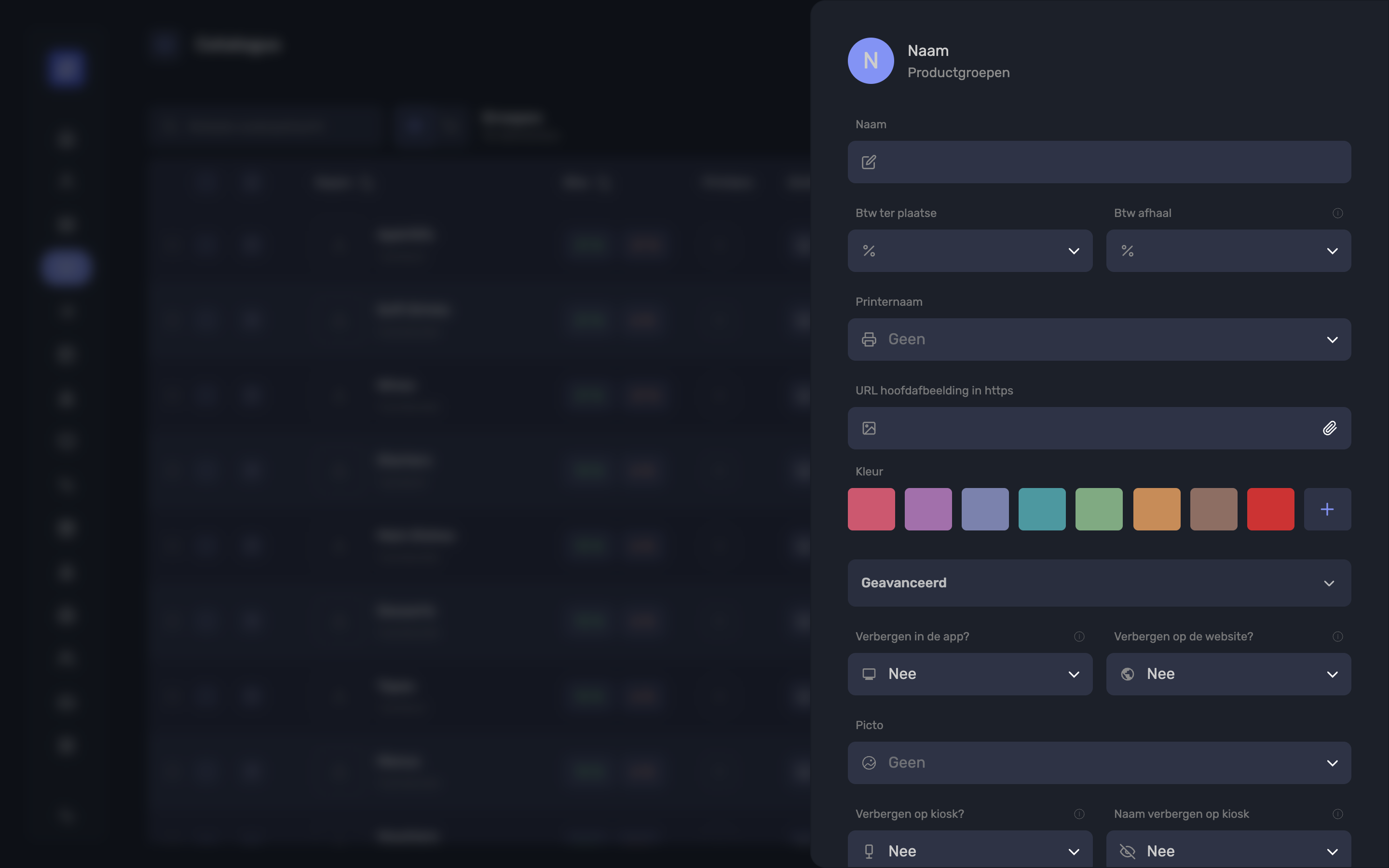Image resolution: width=1389 pixels, height=868 pixels.
Task: Open the Btw ter plaatse dropdown
Action: click(x=969, y=251)
